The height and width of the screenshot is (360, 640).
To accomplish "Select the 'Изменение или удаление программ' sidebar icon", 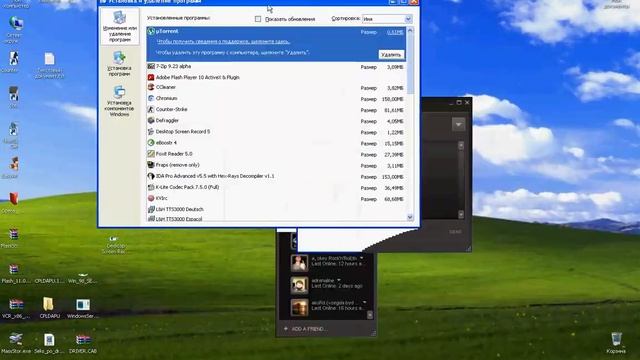I will [x=119, y=18].
